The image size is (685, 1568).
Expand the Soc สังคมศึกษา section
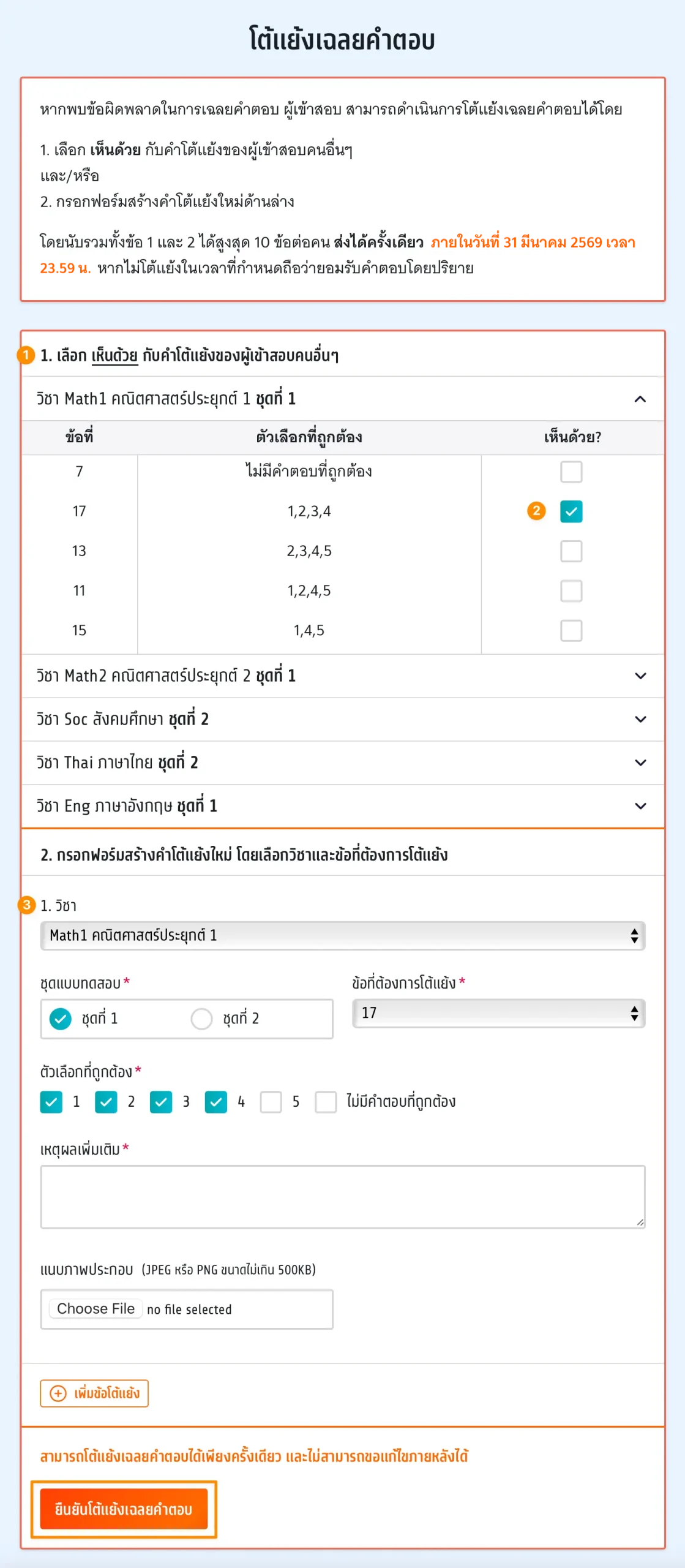[640, 720]
